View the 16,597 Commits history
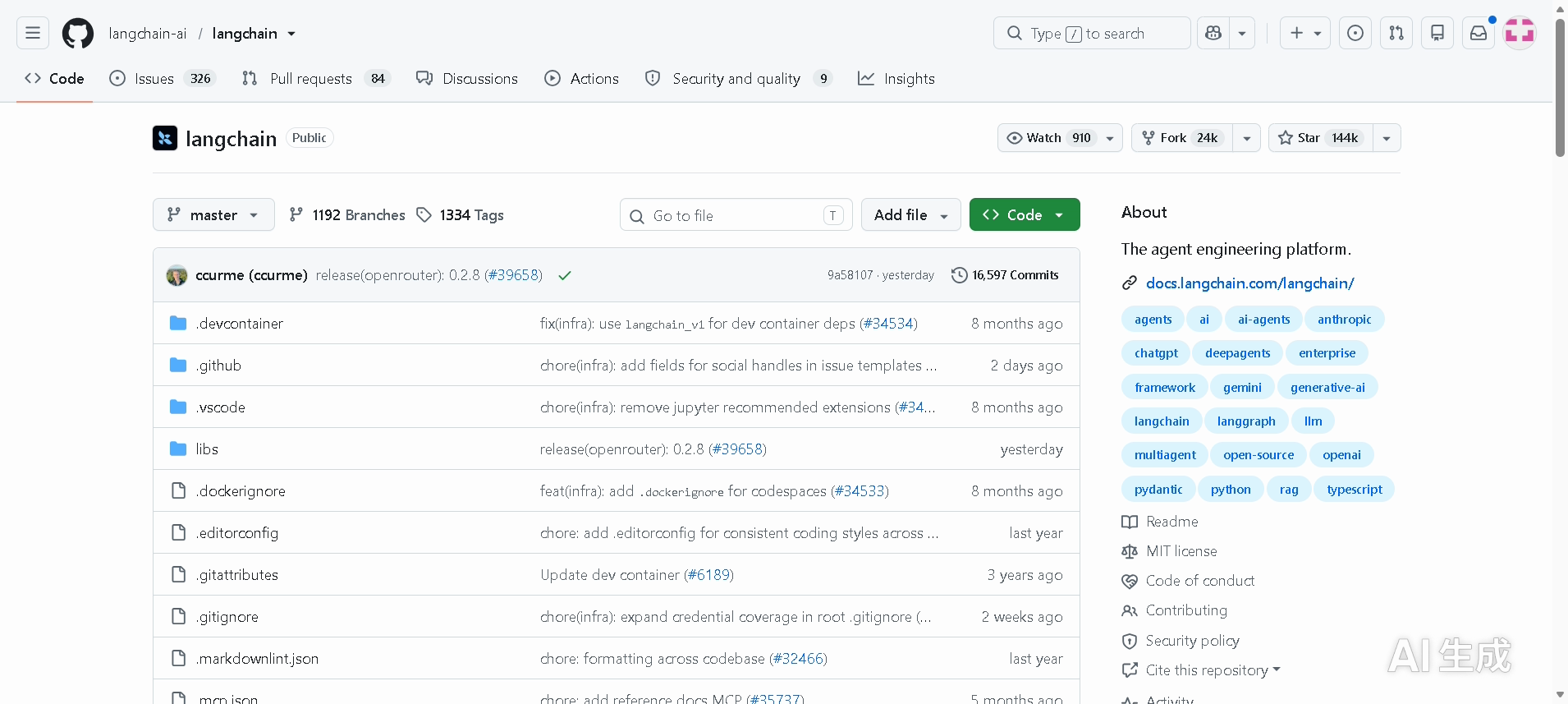The height and width of the screenshot is (704, 1568). click(1005, 275)
